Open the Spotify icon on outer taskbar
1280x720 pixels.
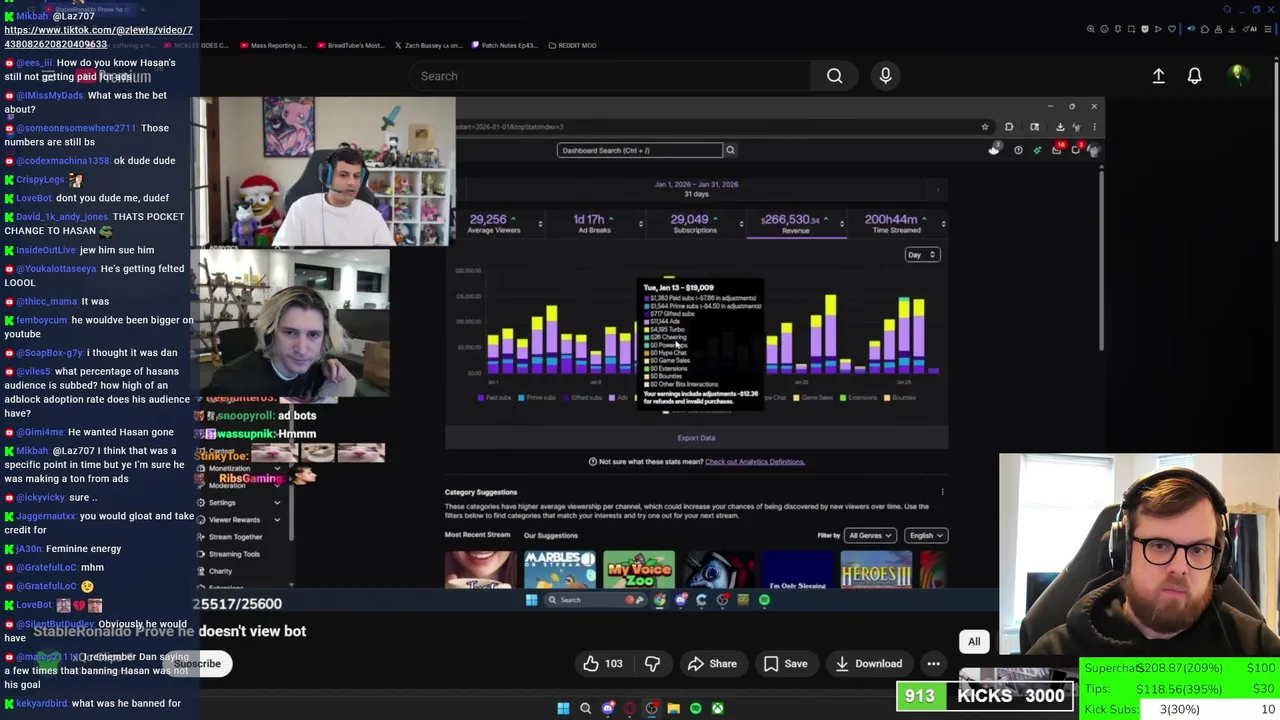[695, 708]
